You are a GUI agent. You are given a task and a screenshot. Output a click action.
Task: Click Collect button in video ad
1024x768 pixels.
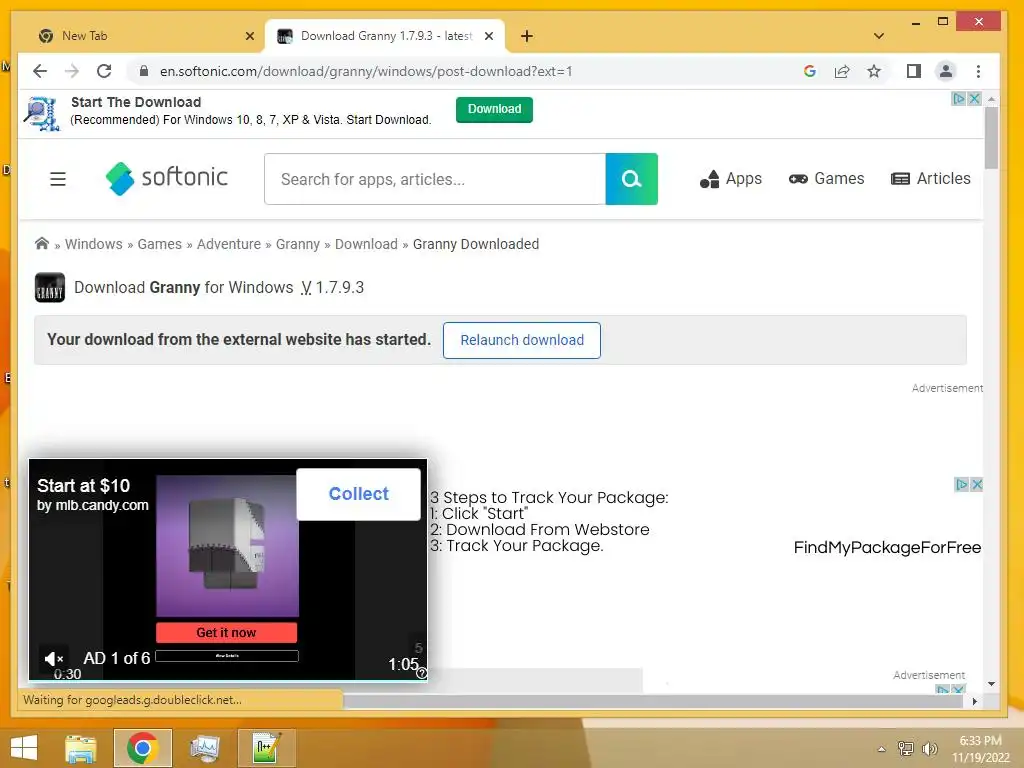[359, 494]
